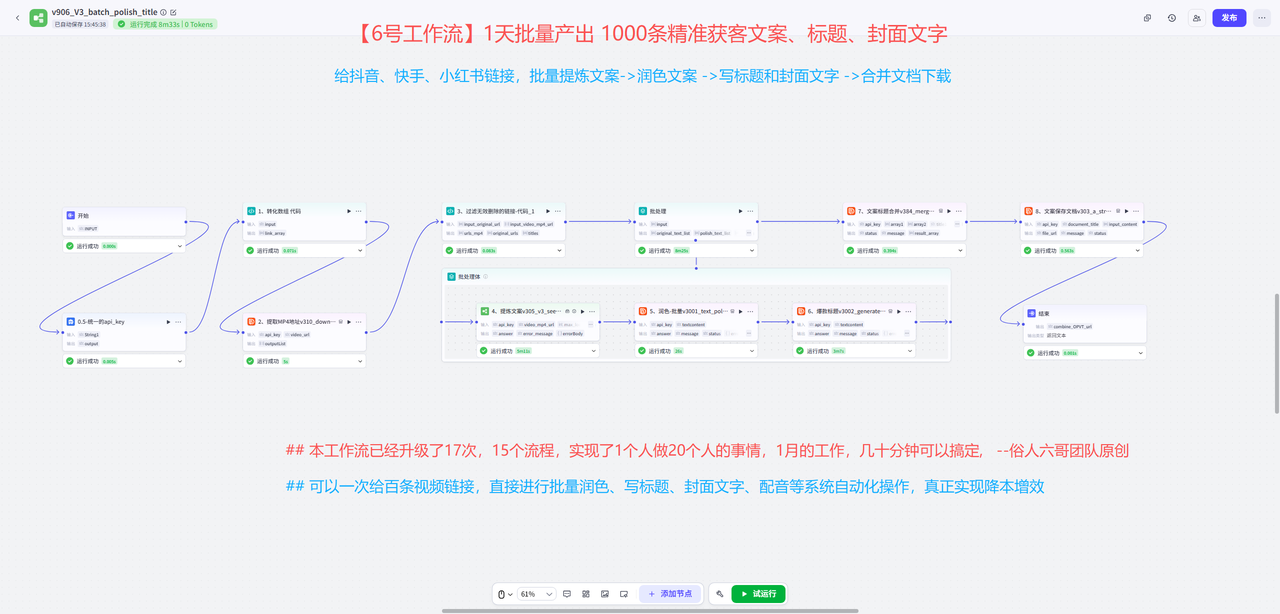The width and height of the screenshot is (1280, 614).
Task: Go back using the top-left arrow
Action: tap(17, 18)
